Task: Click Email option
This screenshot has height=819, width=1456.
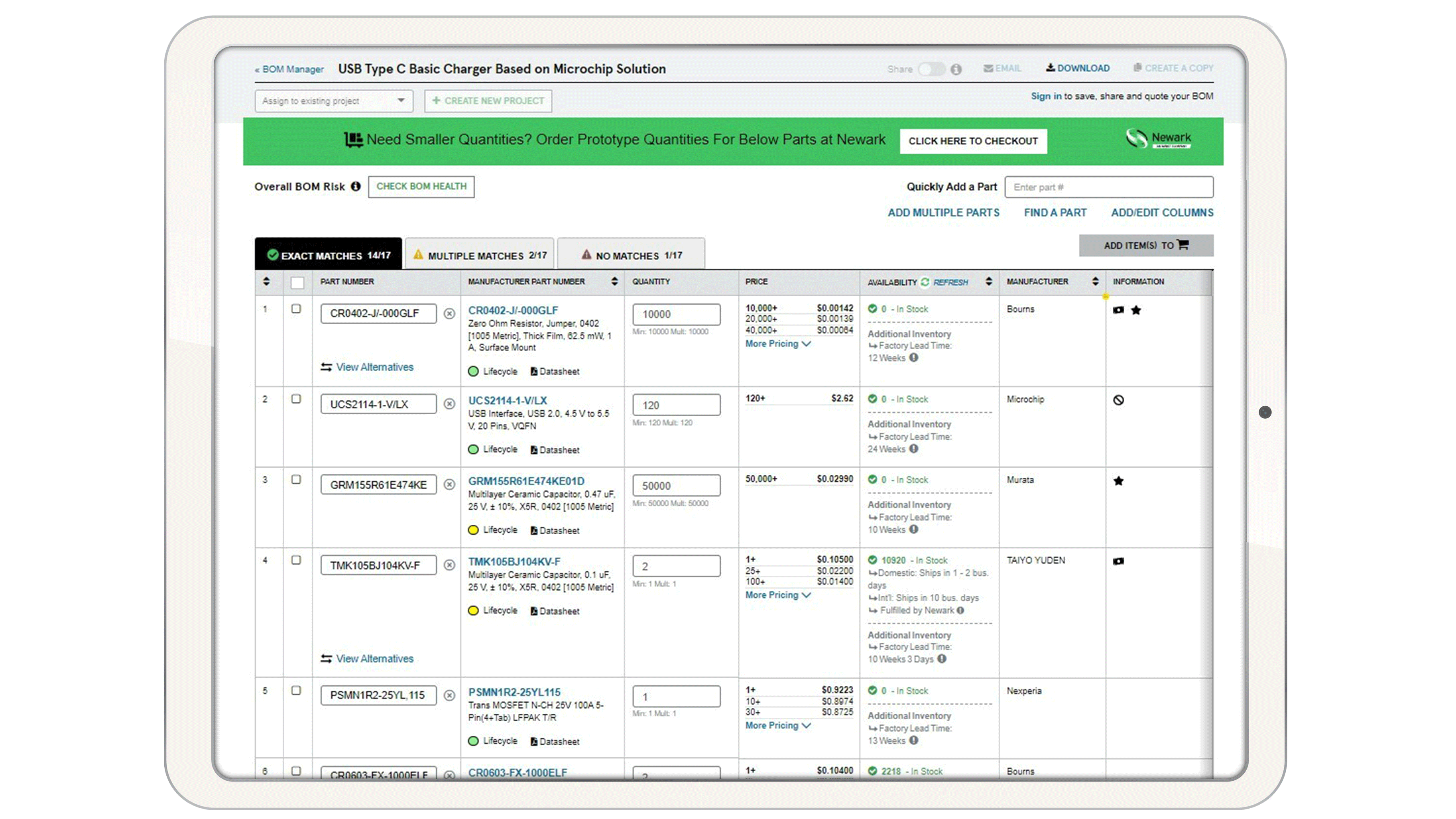Action: coord(1002,69)
